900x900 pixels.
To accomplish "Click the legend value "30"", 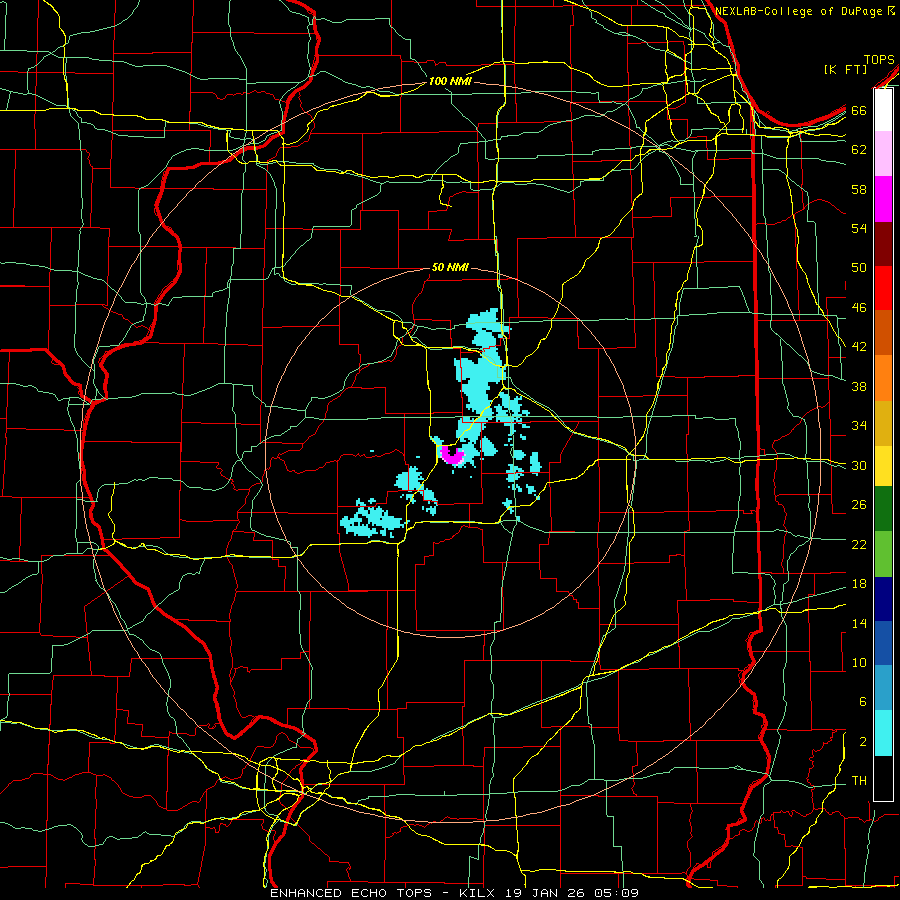I will [859, 465].
